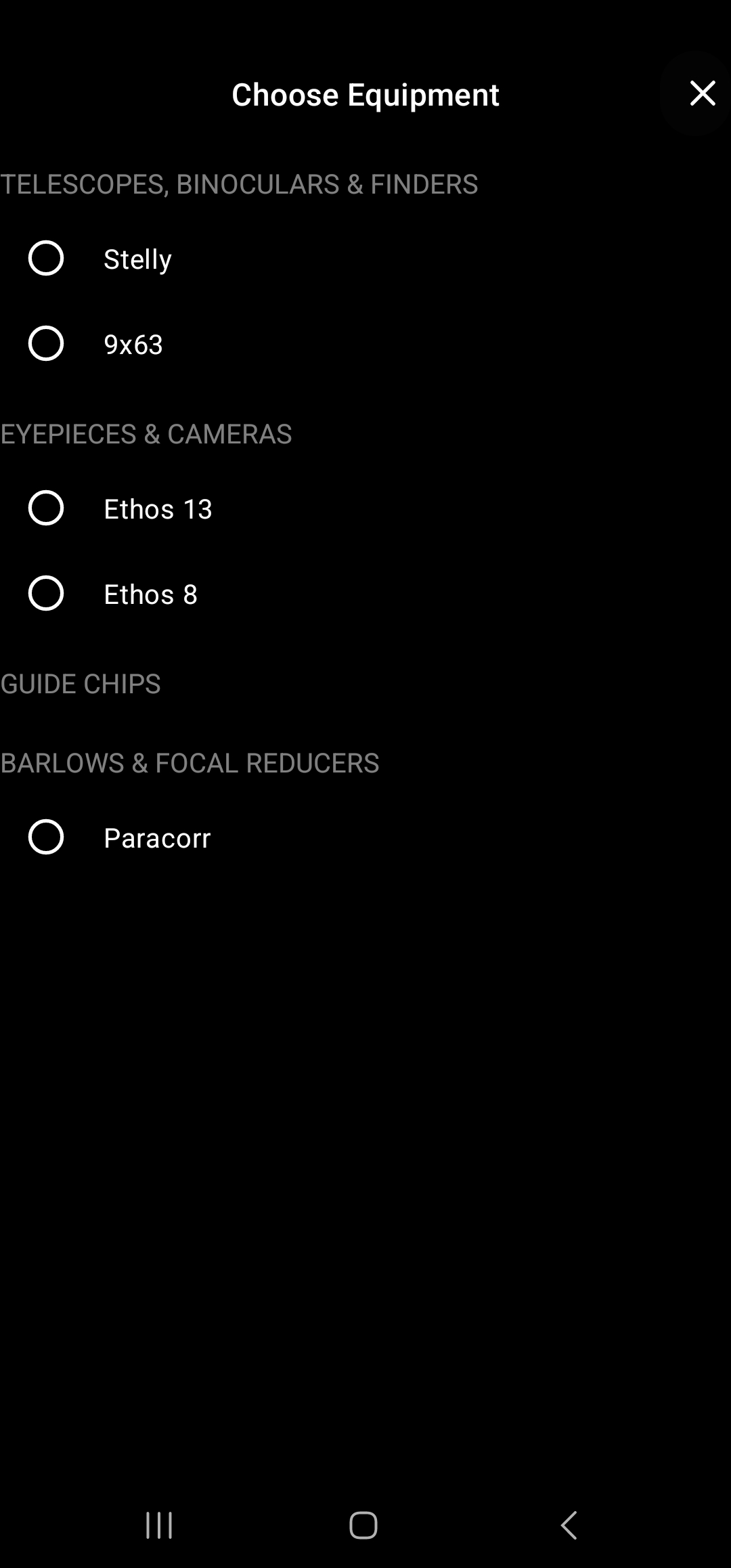Close the Choose Equipment dialog
The image size is (731, 1568).
pos(702,93)
